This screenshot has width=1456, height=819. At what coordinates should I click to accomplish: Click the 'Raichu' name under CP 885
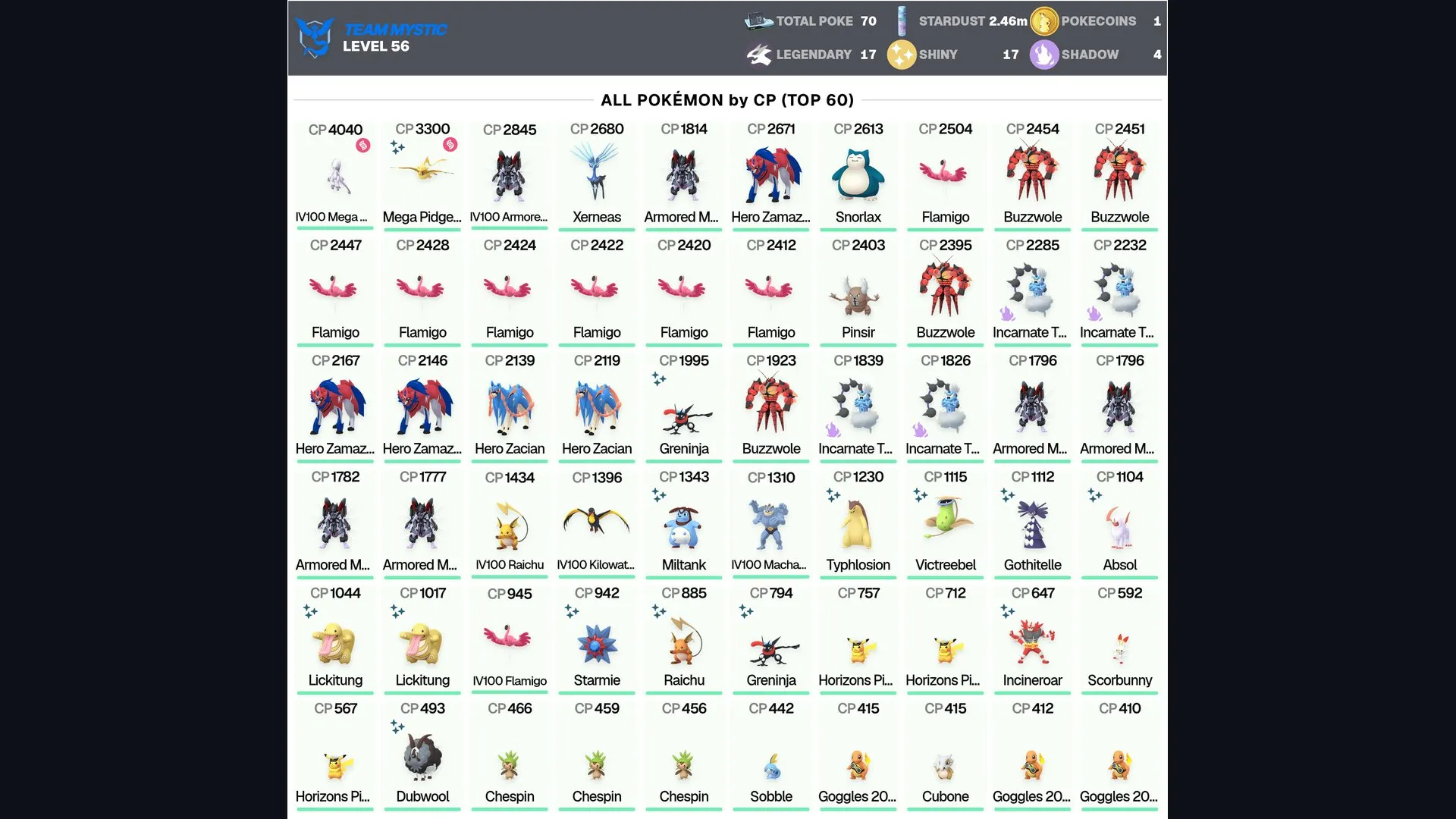coord(684,680)
